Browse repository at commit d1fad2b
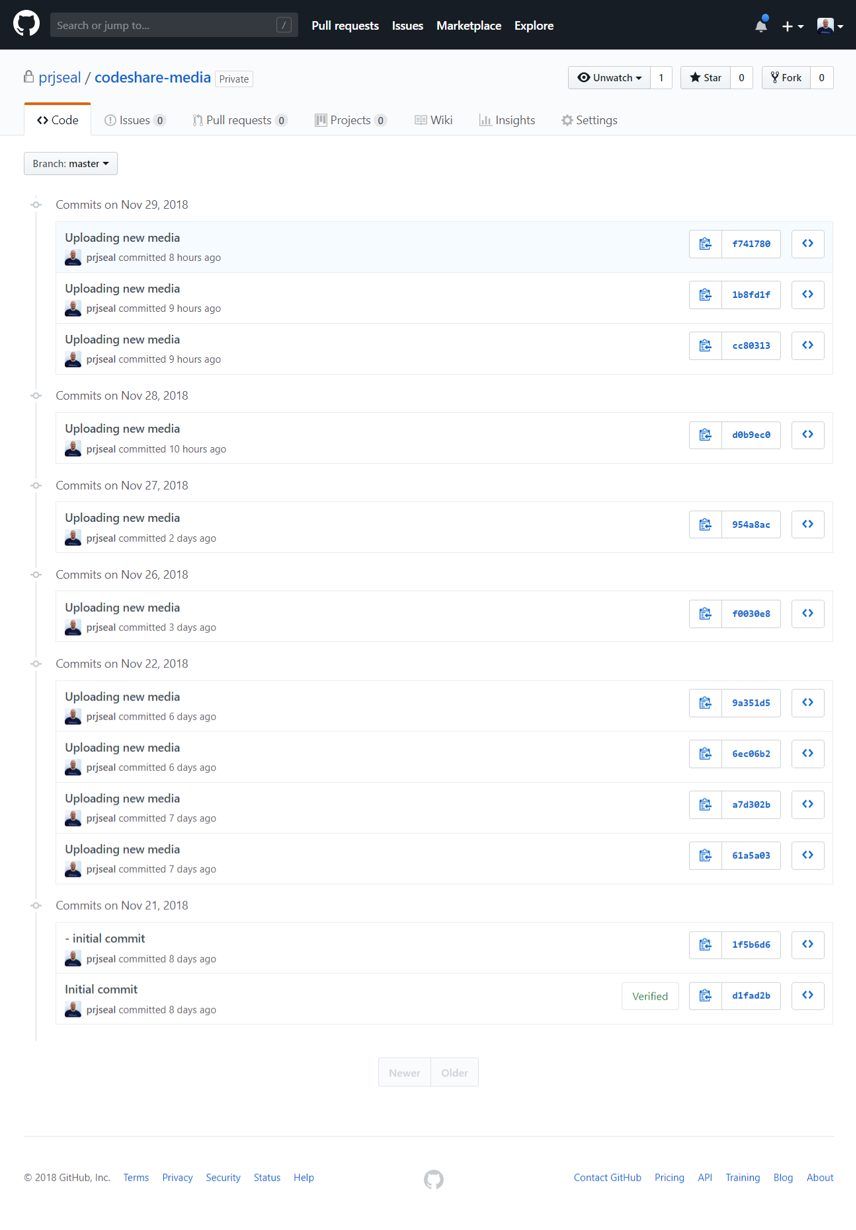The height and width of the screenshot is (1230, 856). 807,995
